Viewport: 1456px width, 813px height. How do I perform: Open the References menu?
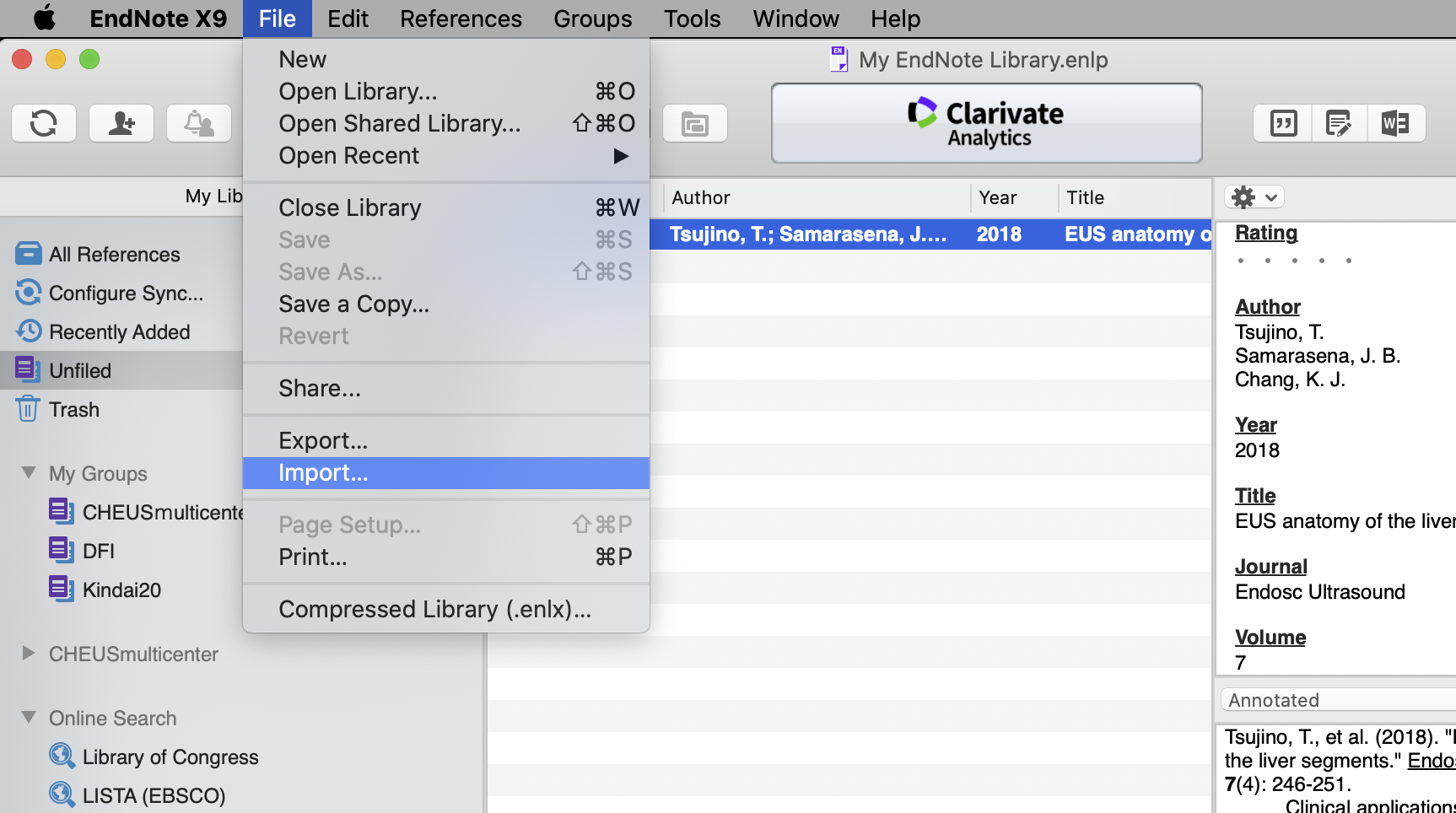coord(461,19)
